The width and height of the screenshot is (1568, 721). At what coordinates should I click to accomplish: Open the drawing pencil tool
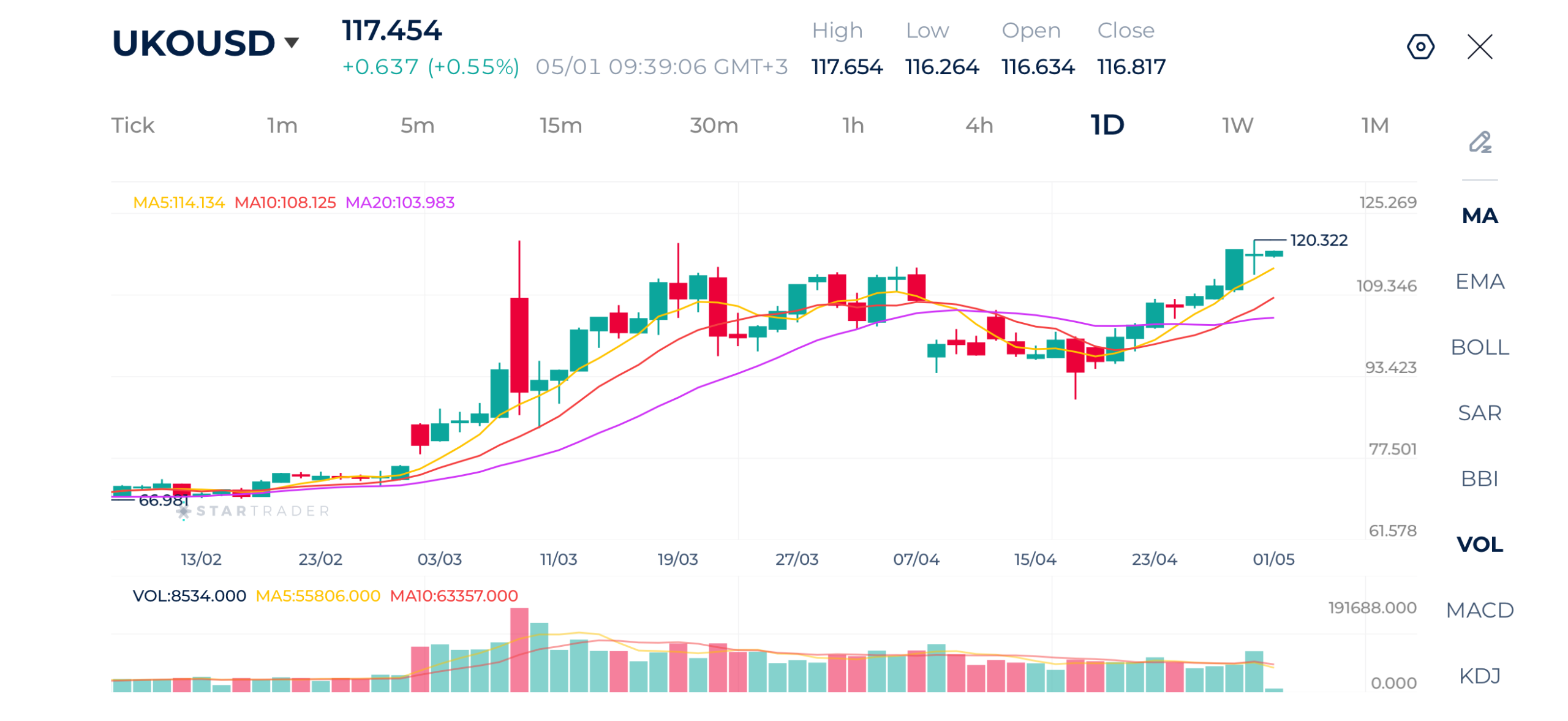1480,142
